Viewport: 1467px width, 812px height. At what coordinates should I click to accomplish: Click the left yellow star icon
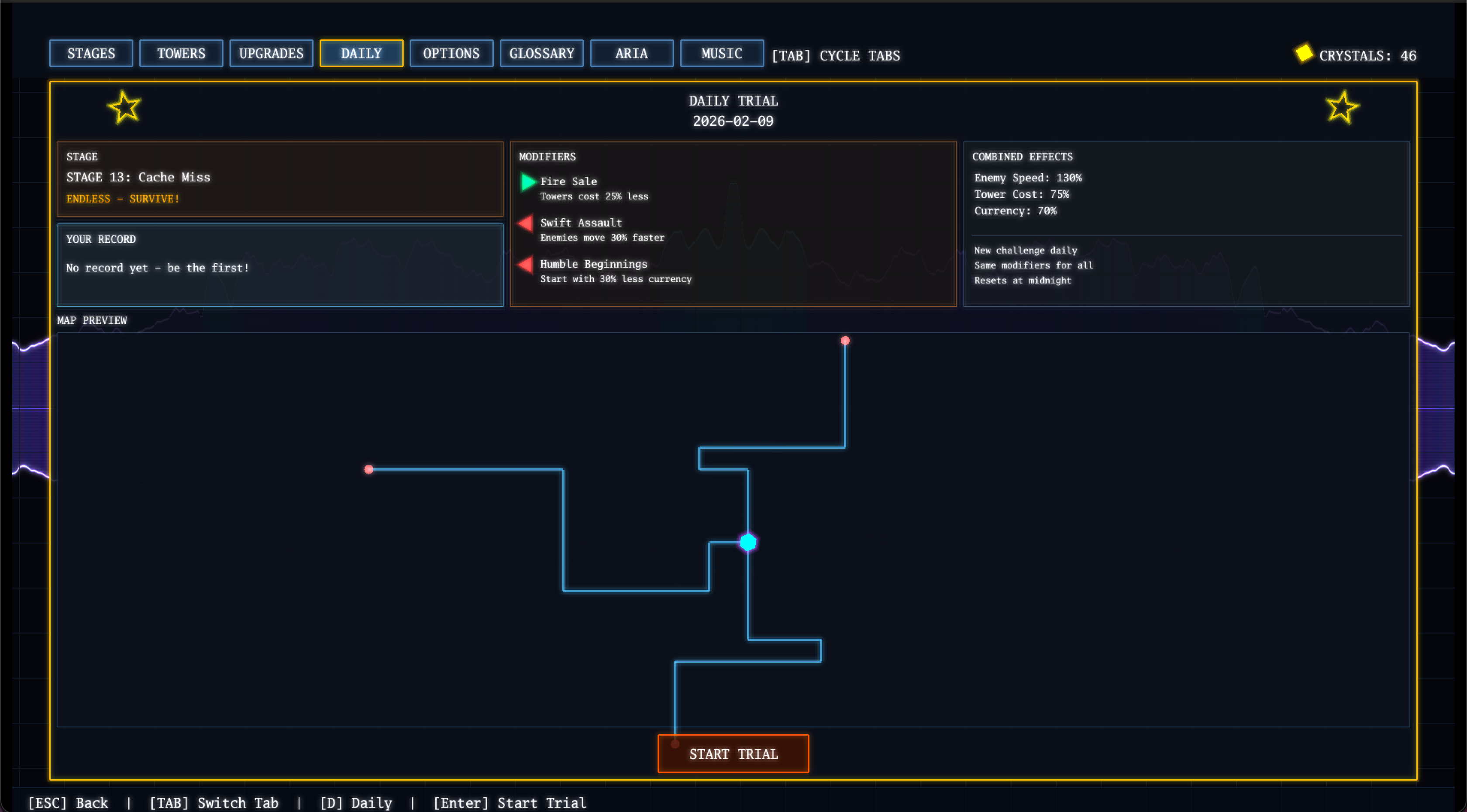pos(124,107)
